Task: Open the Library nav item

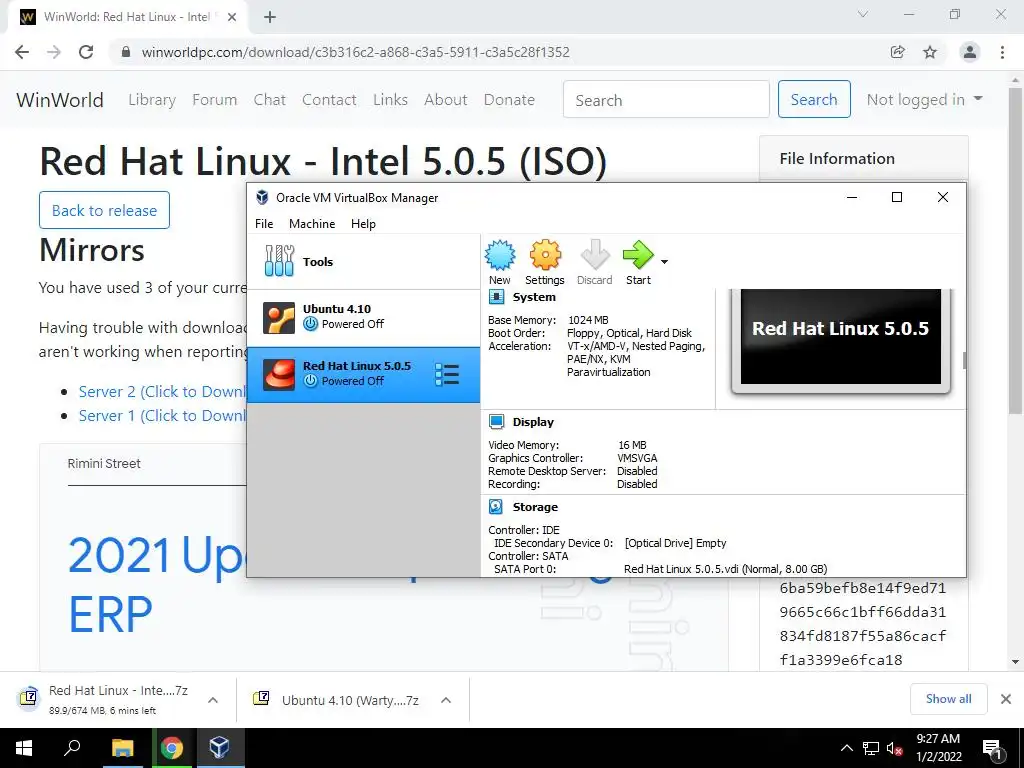Action: [x=152, y=100]
